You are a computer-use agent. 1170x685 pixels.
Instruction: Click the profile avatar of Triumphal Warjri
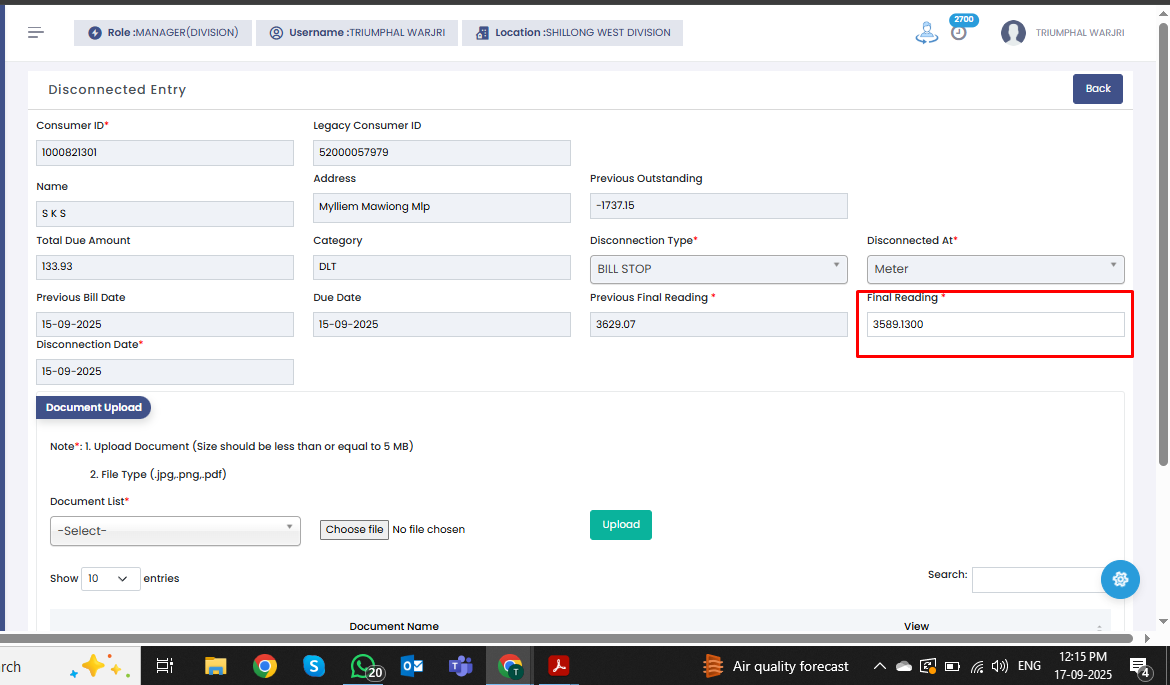coord(1013,33)
